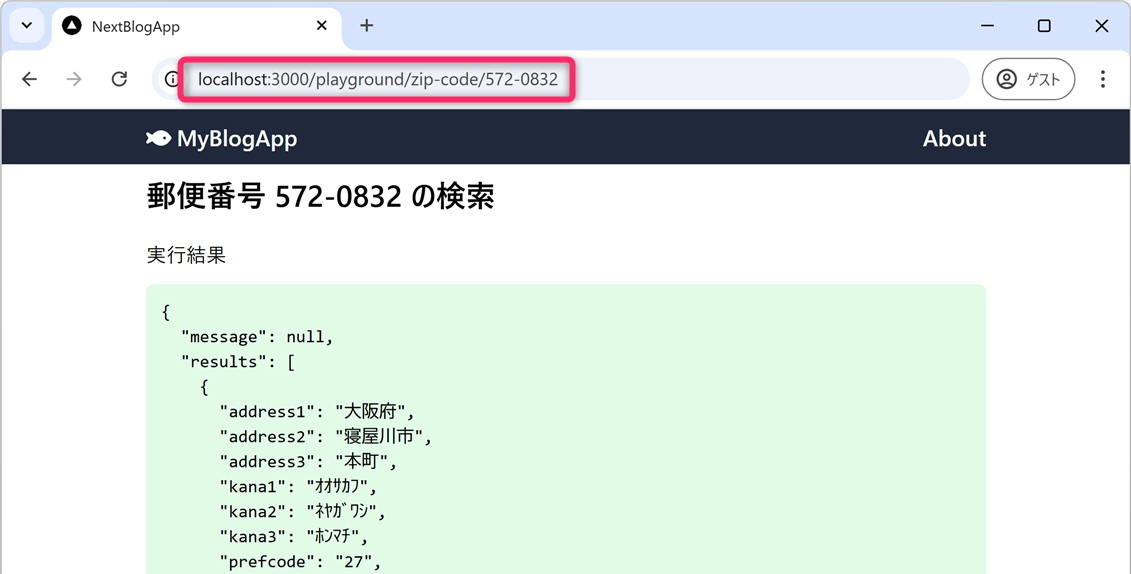Click the address1 大阪府 line in JSON
1131x574 pixels.
pos(316,412)
